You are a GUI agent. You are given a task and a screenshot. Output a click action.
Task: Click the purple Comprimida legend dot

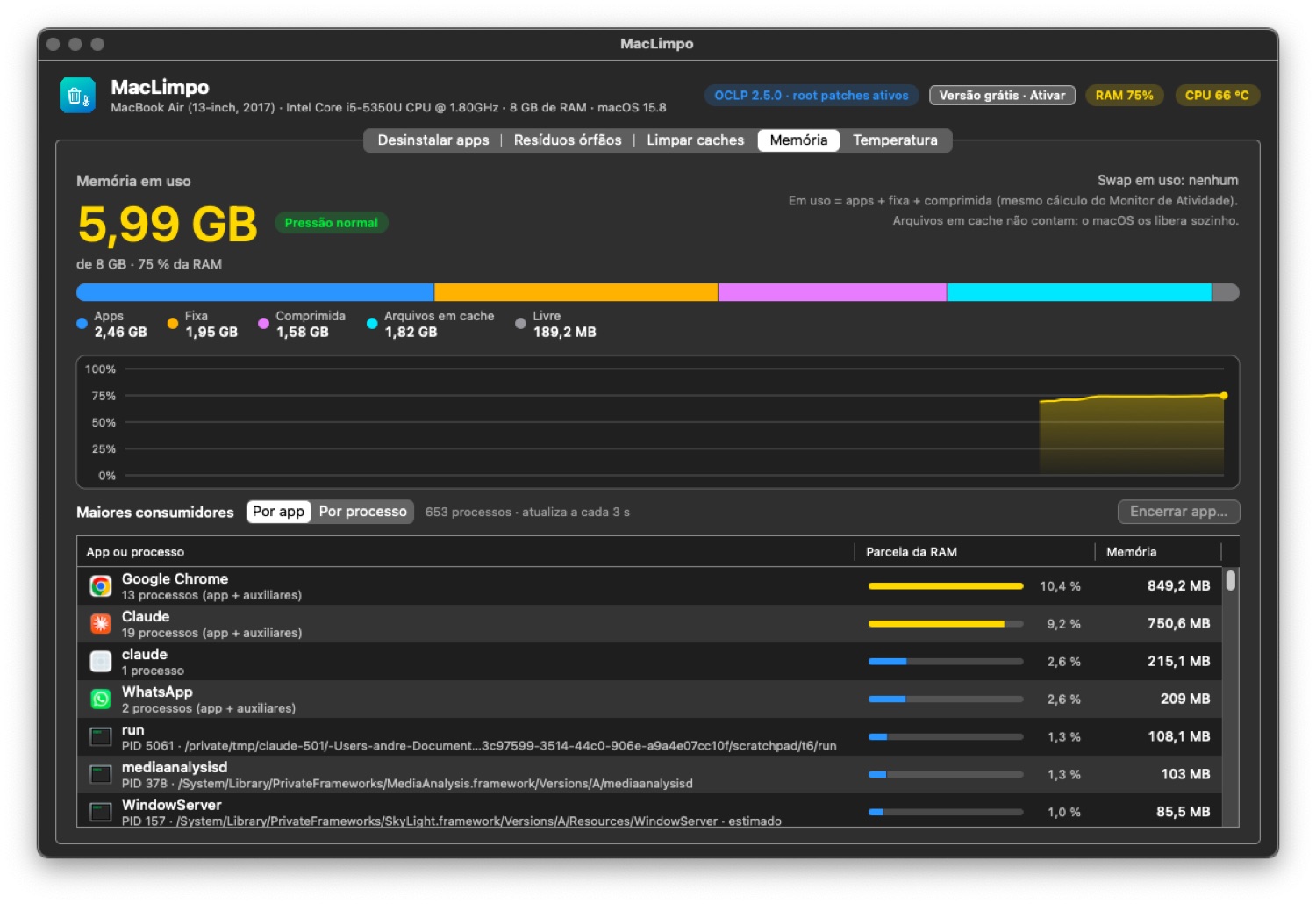click(x=263, y=324)
